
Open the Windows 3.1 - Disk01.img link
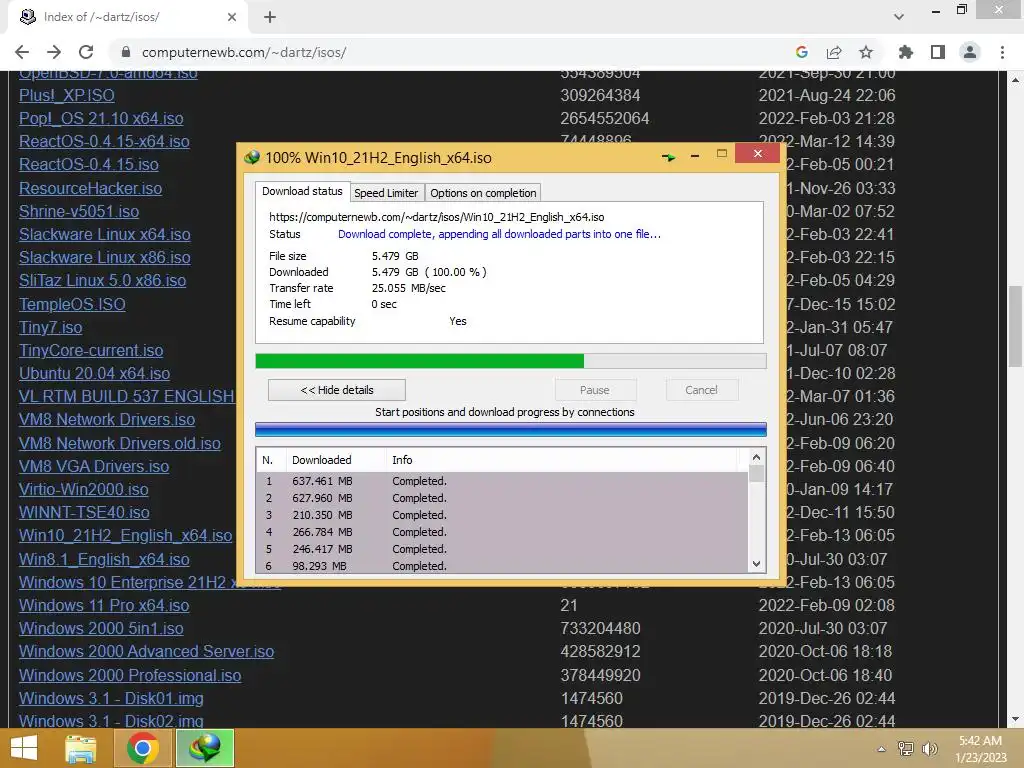[112, 698]
